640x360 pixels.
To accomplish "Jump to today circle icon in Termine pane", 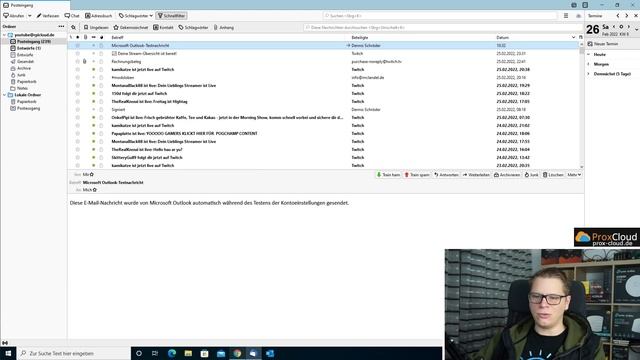I will click(x=621, y=27).
